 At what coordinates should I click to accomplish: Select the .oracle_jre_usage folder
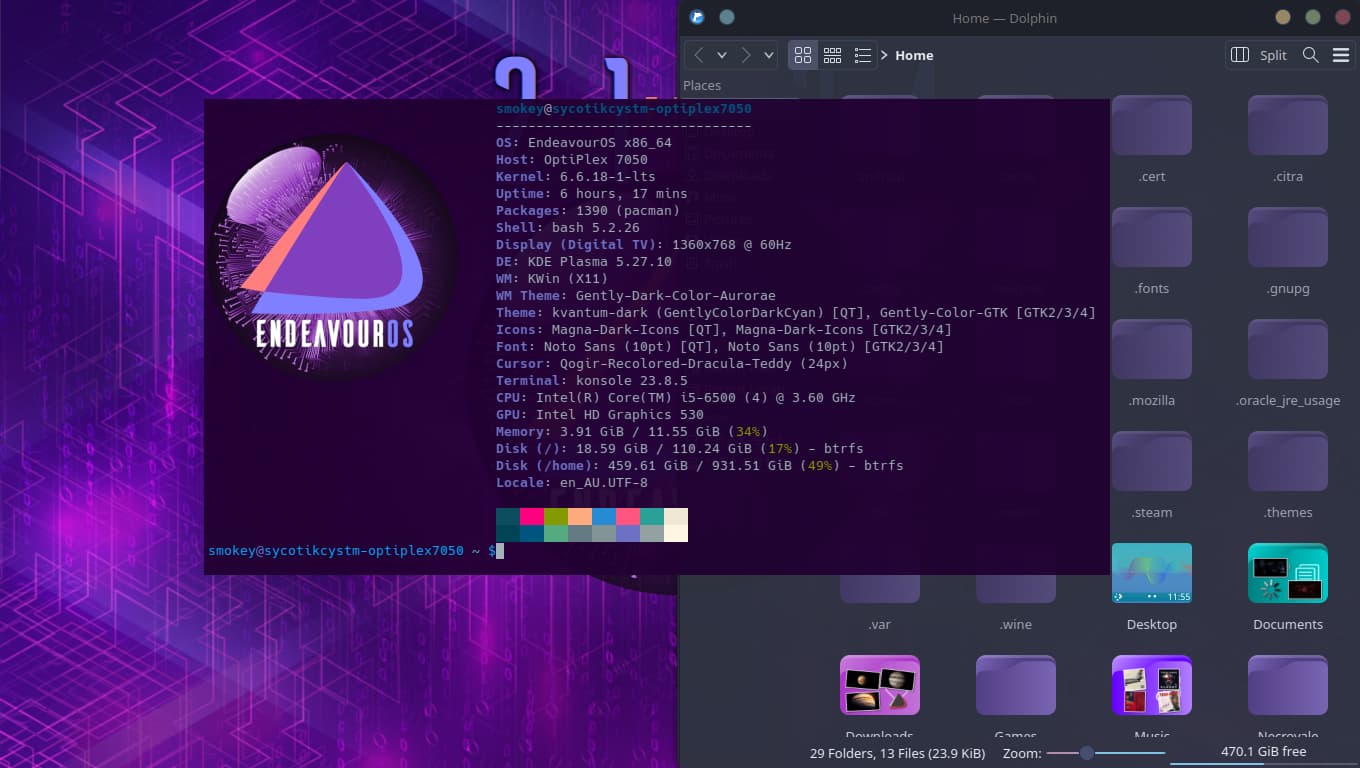(x=1288, y=364)
